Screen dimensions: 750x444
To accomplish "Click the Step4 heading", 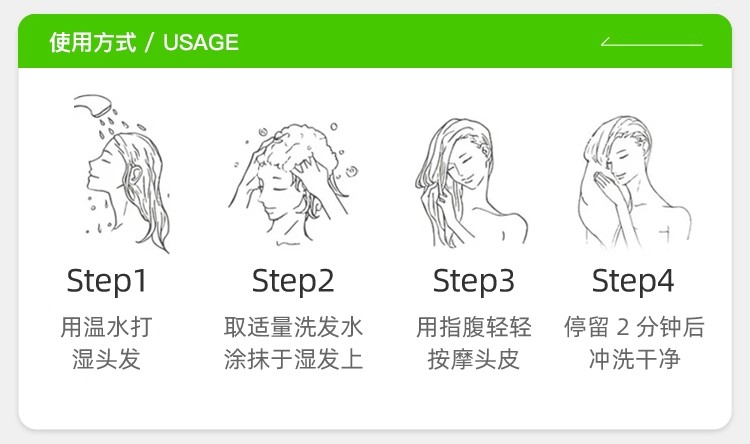I will coord(633,281).
